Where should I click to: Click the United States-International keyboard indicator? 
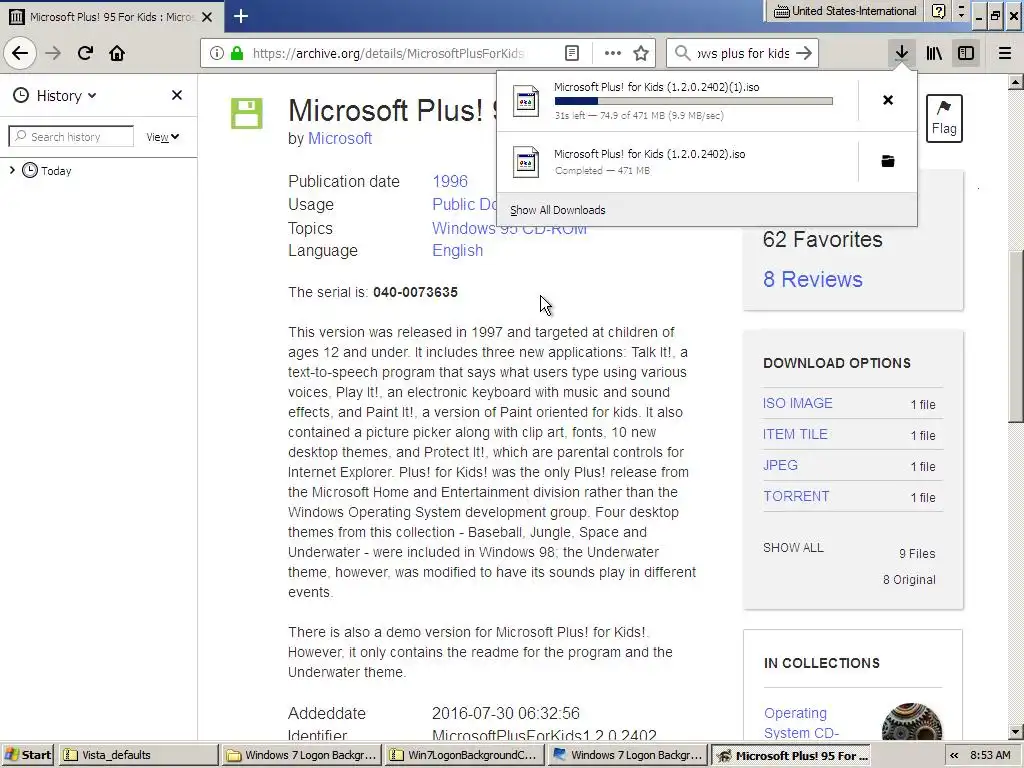tap(845, 11)
